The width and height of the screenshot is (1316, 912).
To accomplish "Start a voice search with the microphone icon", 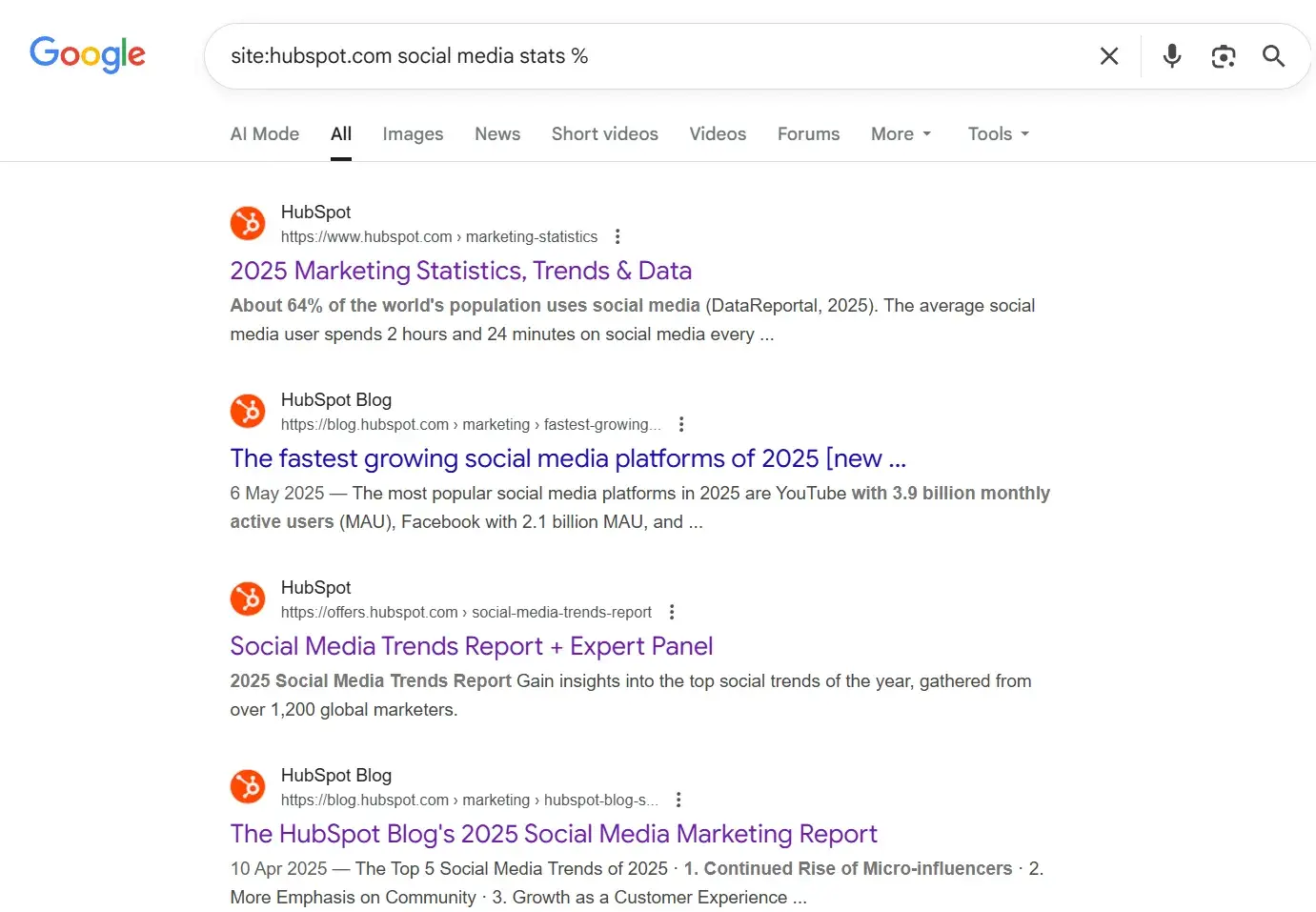I will [x=1171, y=56].
